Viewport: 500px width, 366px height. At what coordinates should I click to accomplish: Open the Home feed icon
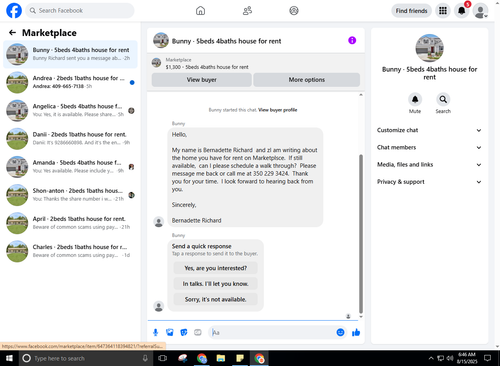[200, 11]
